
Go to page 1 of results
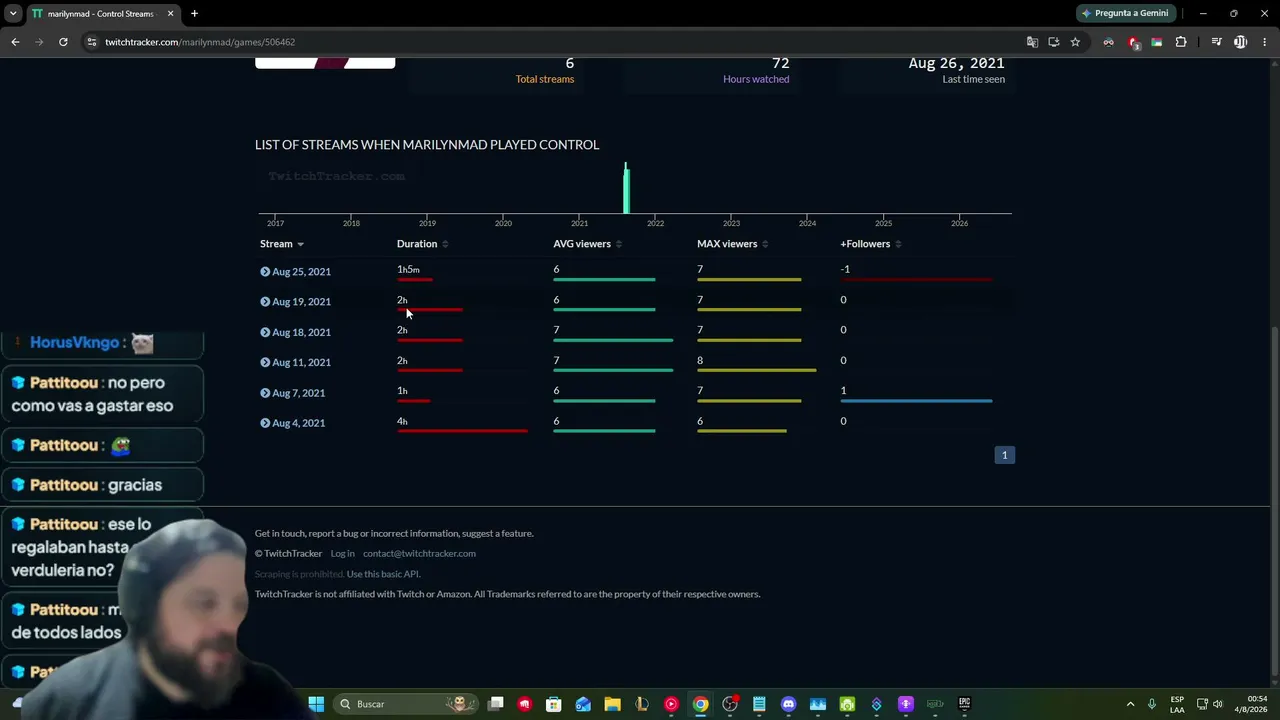click(1005, 455)
